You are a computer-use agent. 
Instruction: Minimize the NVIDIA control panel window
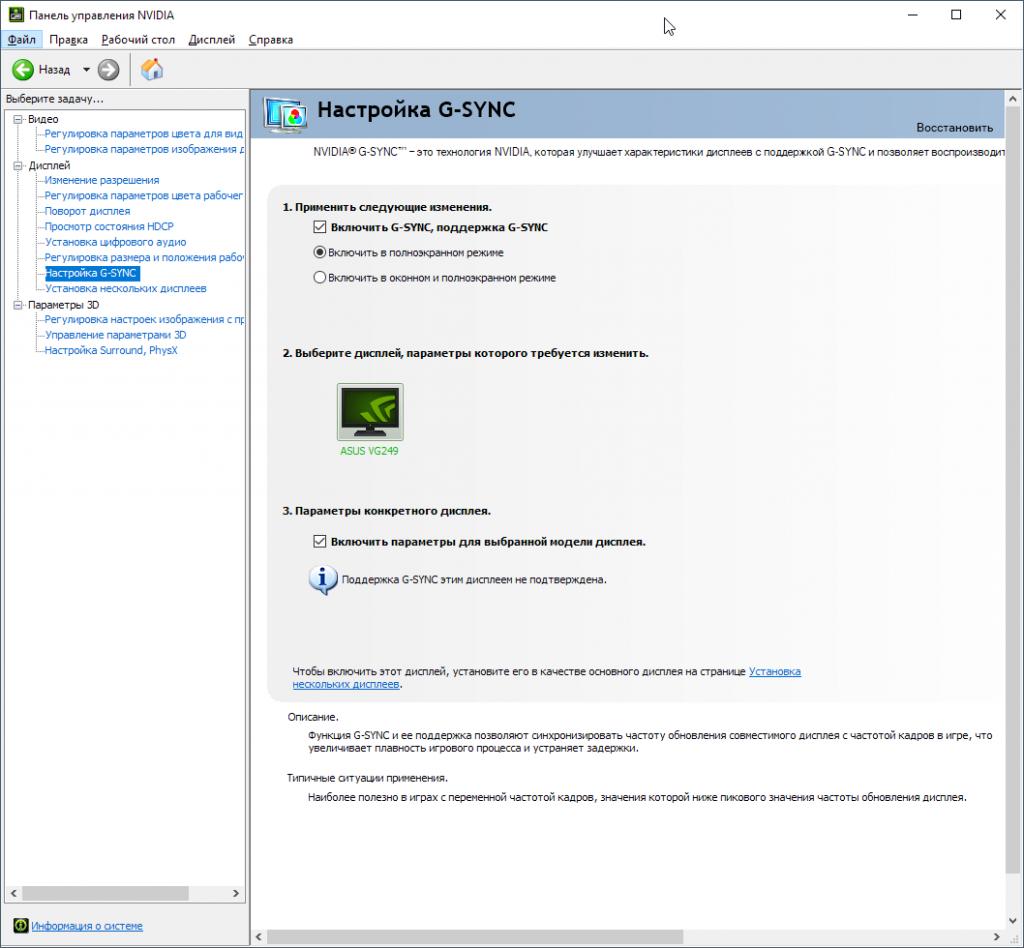tap(913, 14)
